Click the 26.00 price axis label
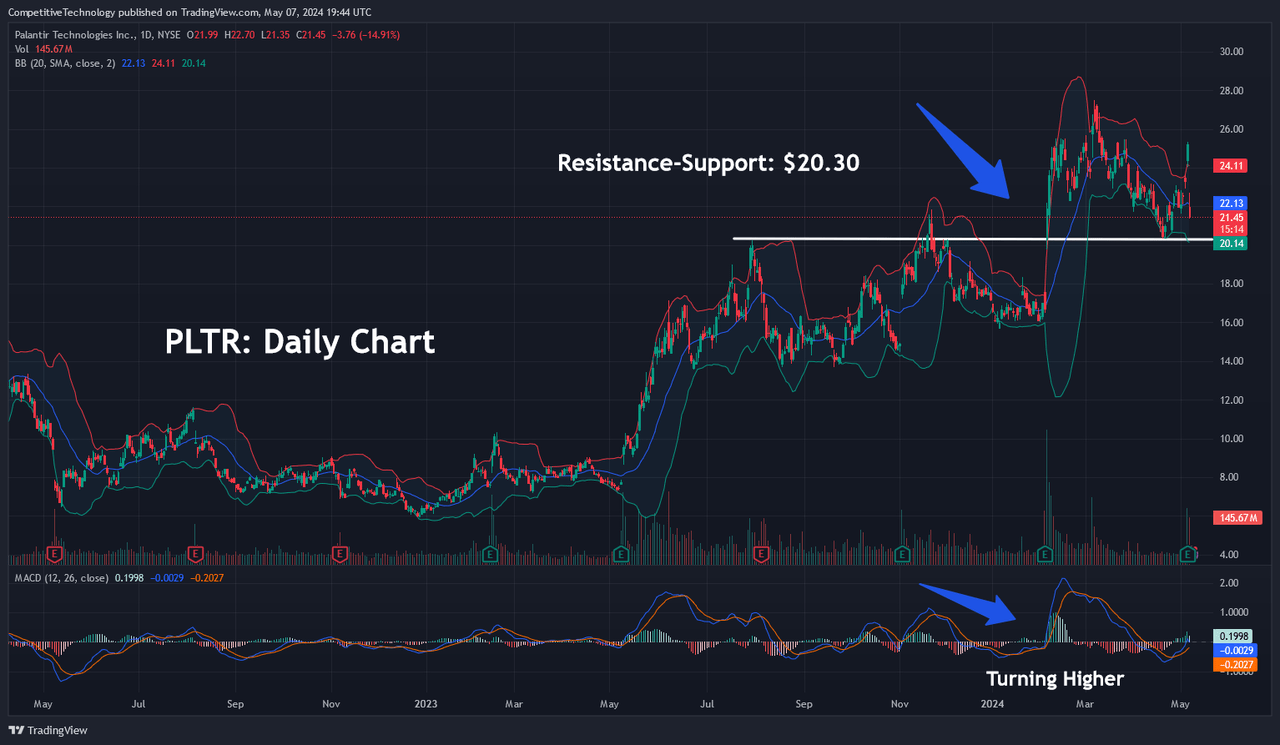 tap(1230, 129)
